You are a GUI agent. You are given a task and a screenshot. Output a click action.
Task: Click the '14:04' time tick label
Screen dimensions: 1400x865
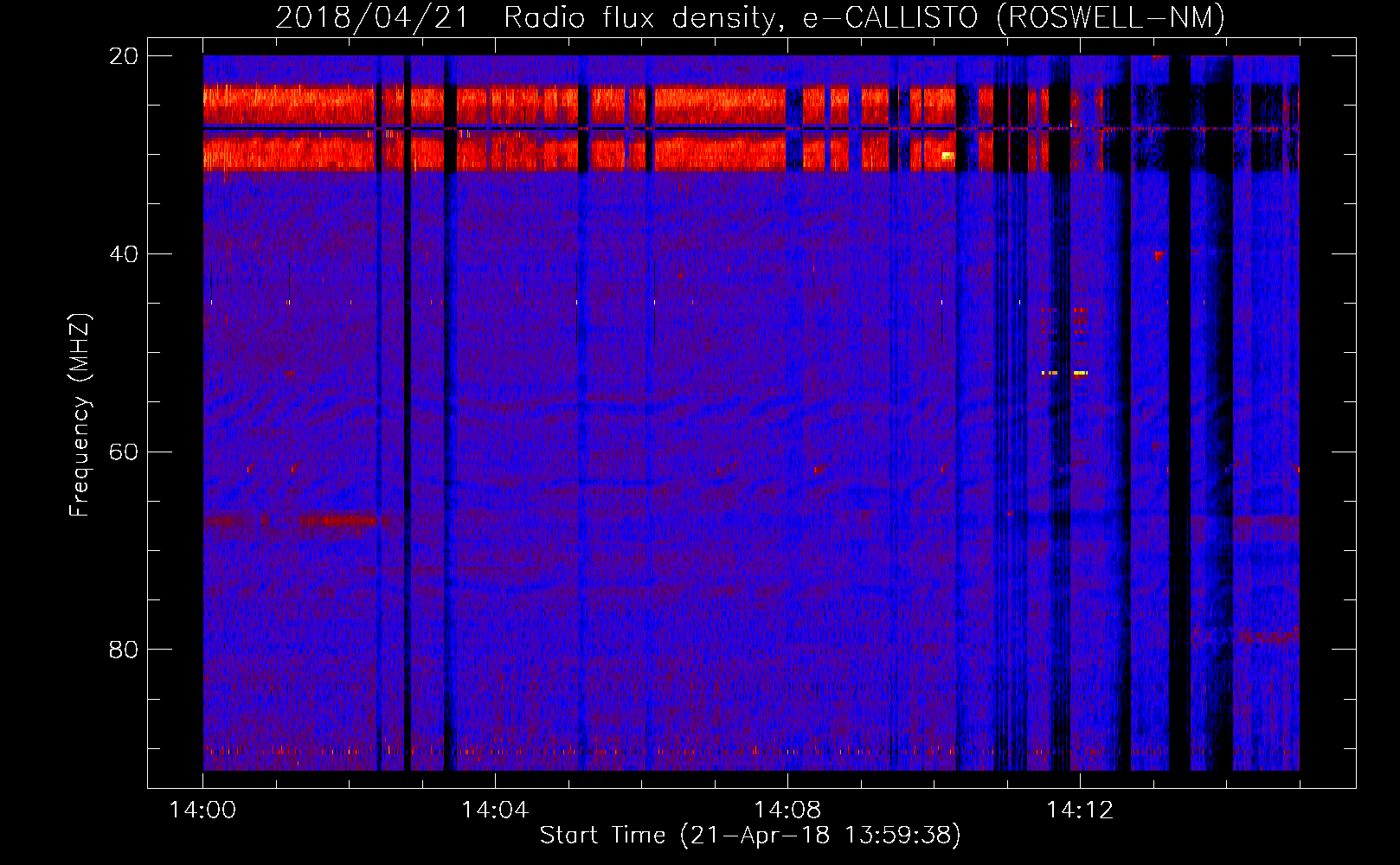[x=494, y=811]
